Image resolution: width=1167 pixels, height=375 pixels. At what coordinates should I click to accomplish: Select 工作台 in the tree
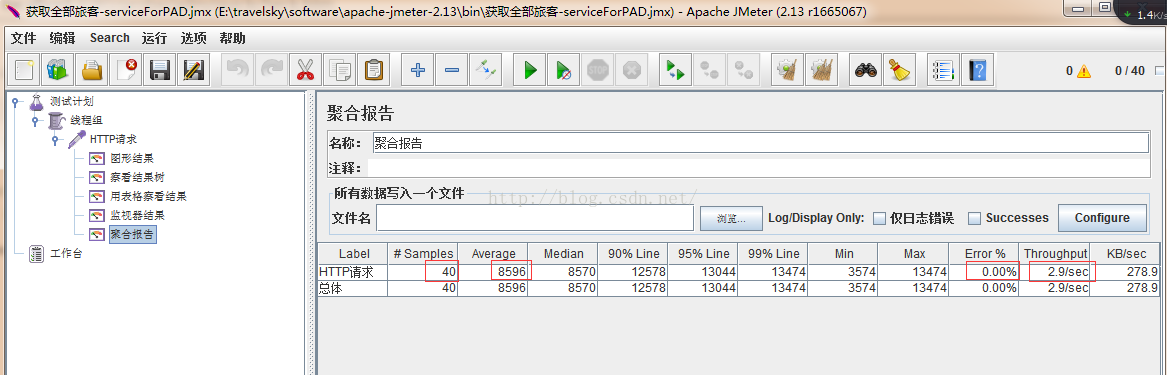[65, 254]
